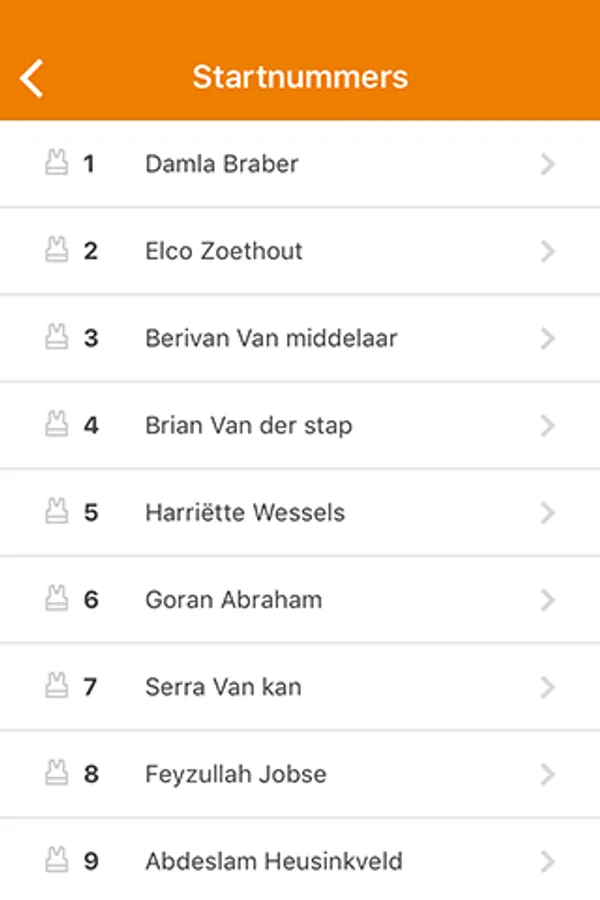Screen dimensions: 600x900
Task: Open details chevron for Damla Braber
Action: click(547, 164)
